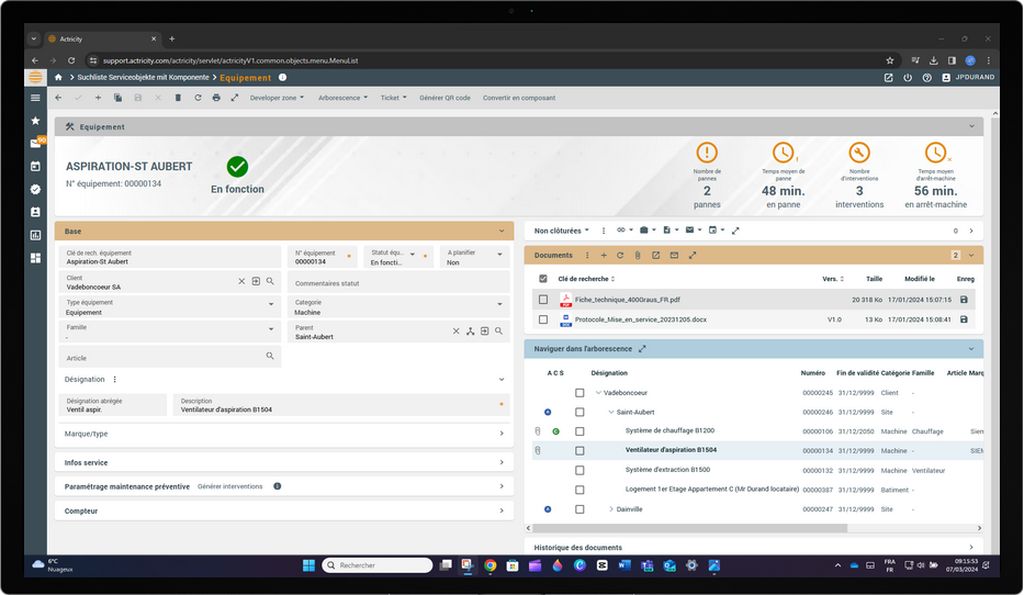Click the arborescence horizontal scrollbar
This screenshot has width=1024, height=595.
click(x=690, y=528)
